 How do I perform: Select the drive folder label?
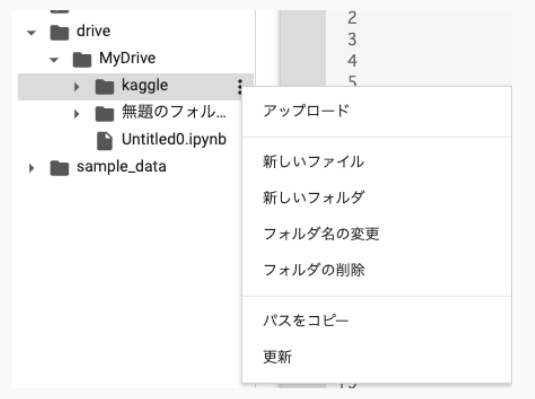(93, 31)
